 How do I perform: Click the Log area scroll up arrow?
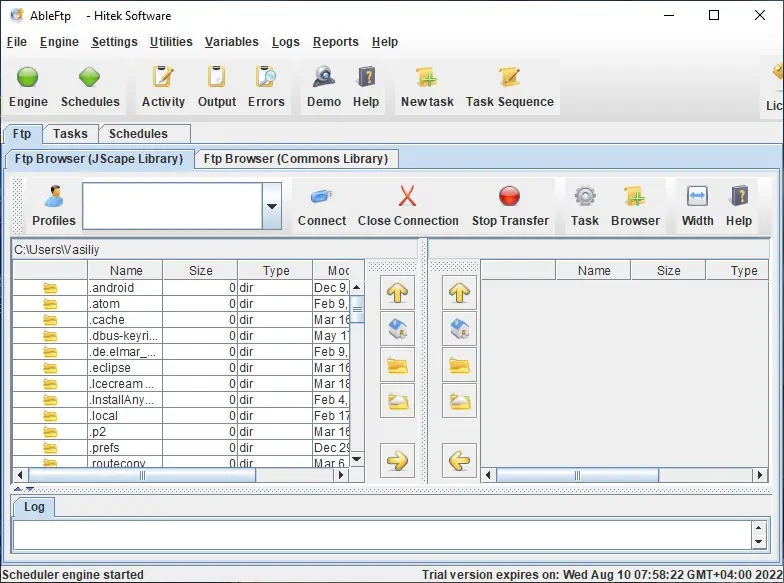coord(758,528)
